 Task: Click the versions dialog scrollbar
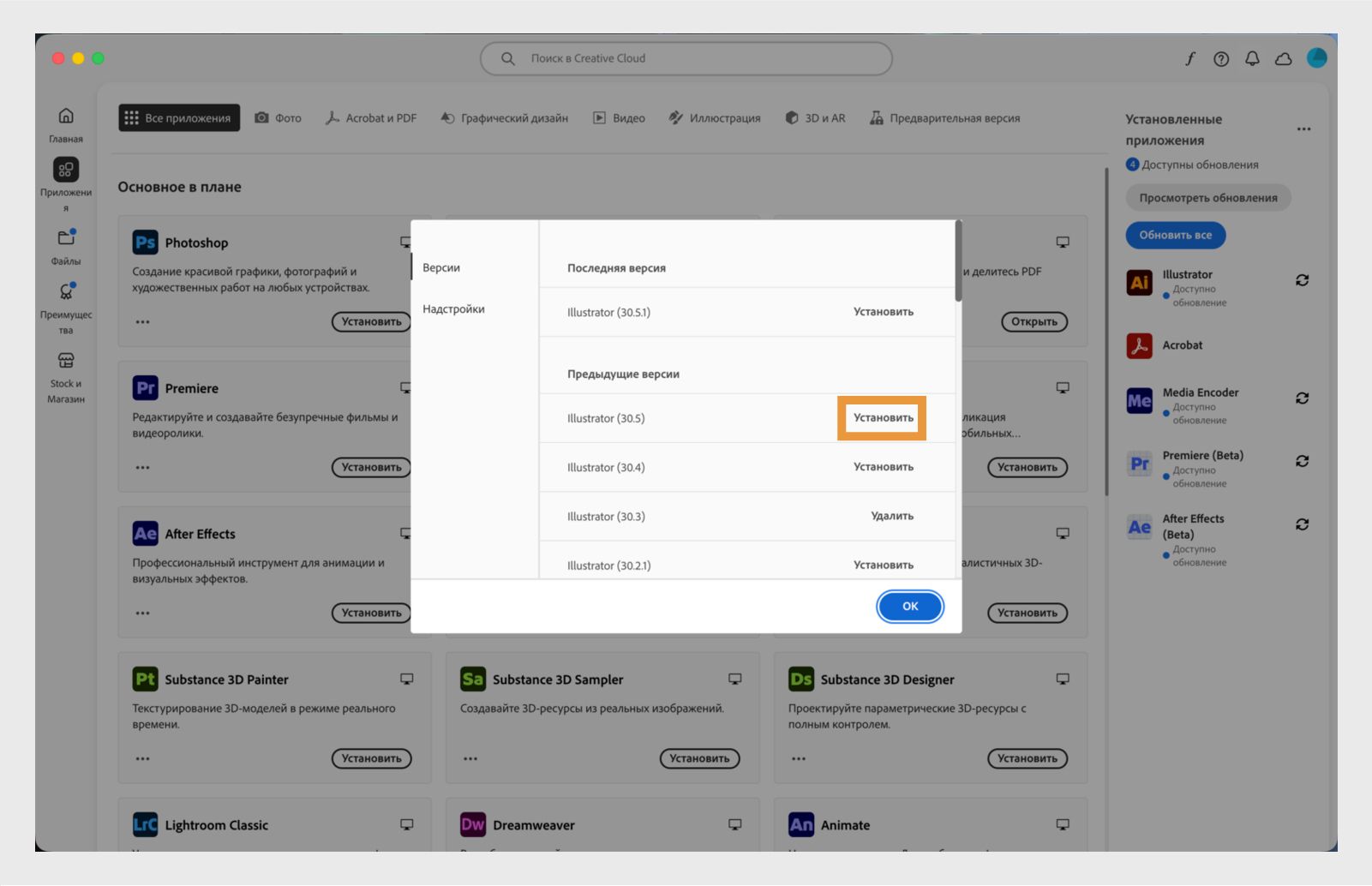tap(958, 261)
